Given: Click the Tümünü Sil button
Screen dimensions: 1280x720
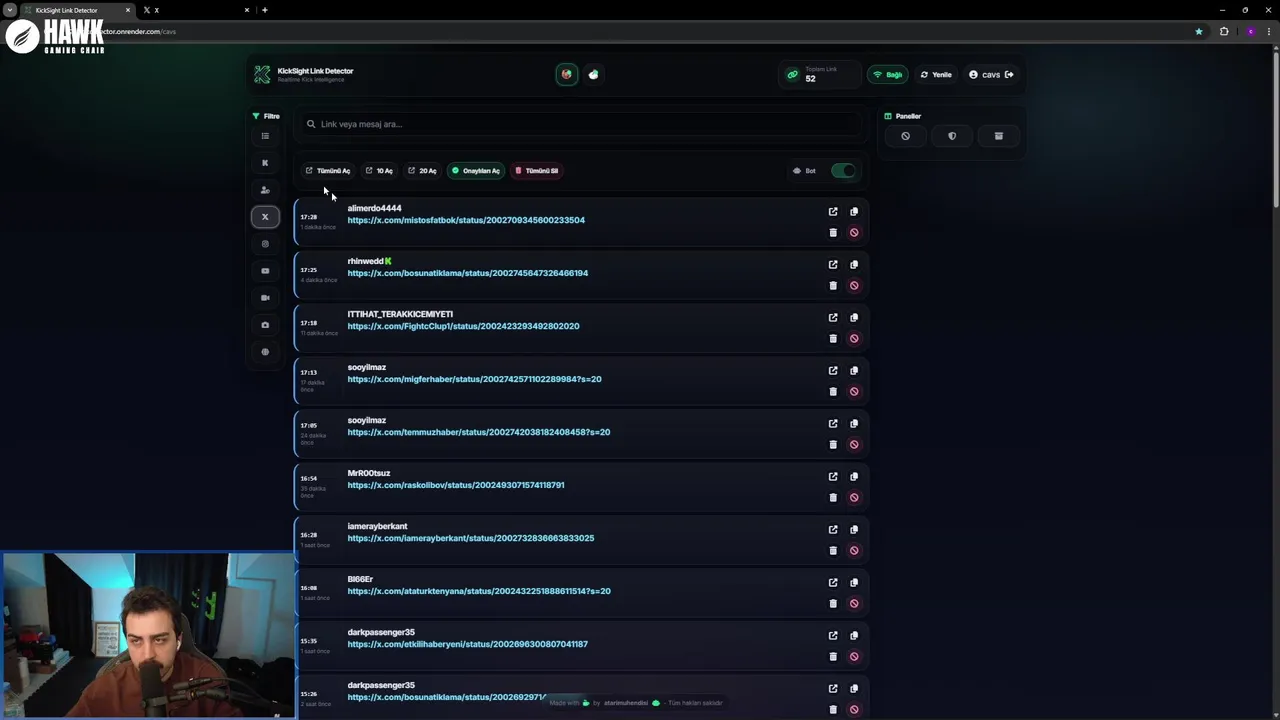Looking at the screenshot, I should tap(537, 171).
